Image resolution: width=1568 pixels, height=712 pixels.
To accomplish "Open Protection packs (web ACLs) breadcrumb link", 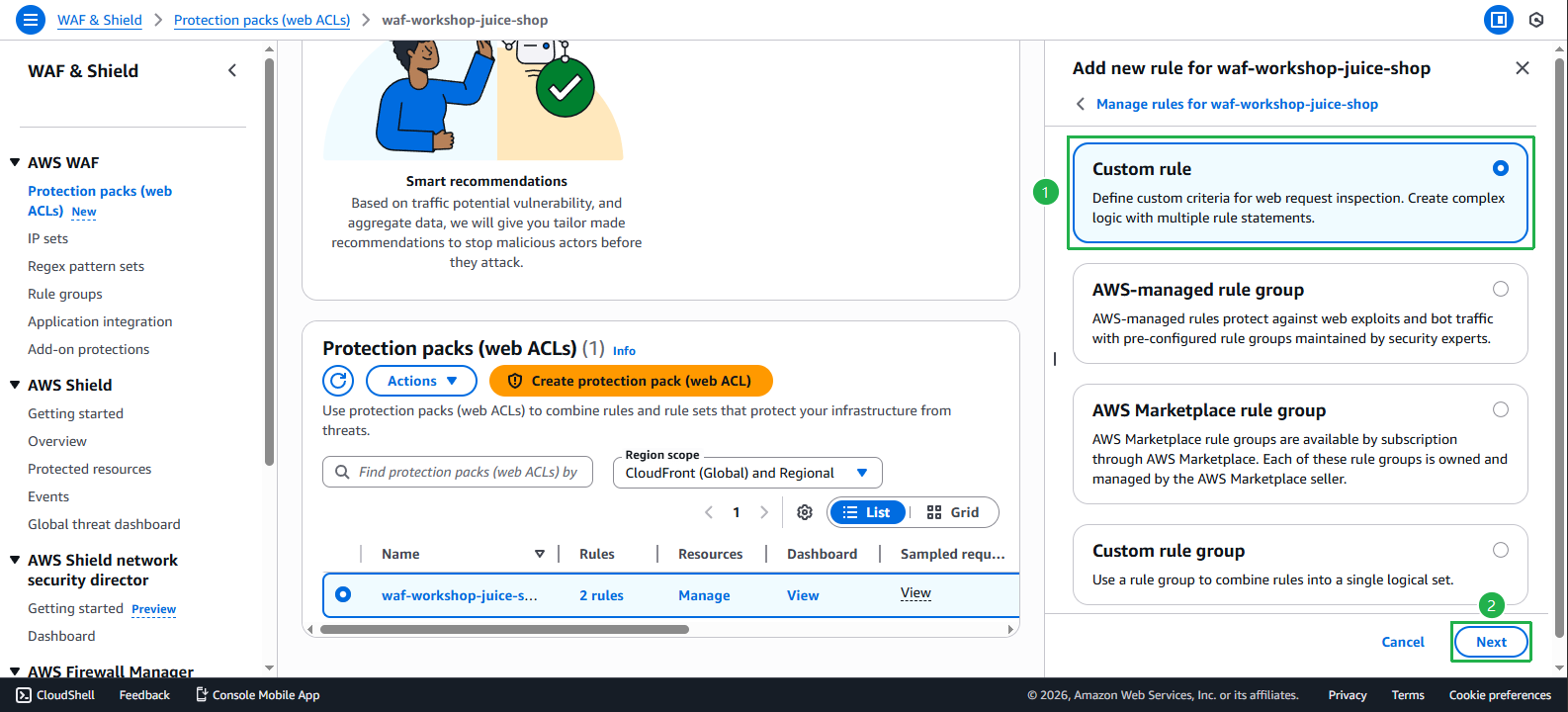I will coord(262,20).
